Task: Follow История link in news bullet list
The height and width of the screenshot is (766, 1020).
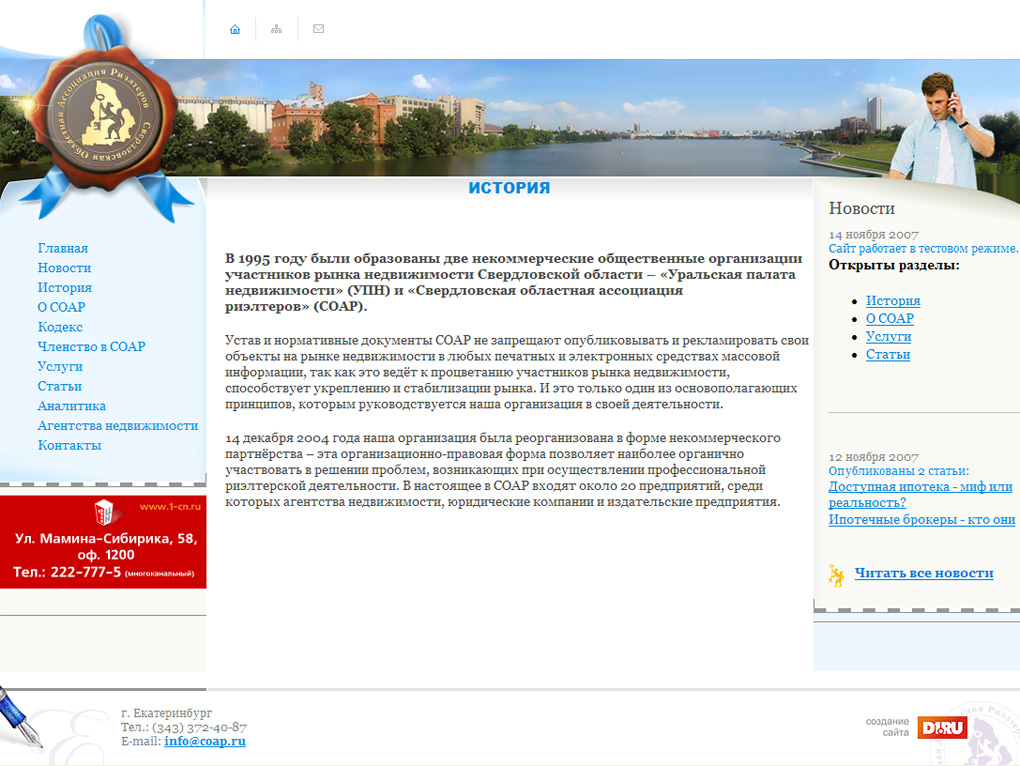Action: (893, 301)
